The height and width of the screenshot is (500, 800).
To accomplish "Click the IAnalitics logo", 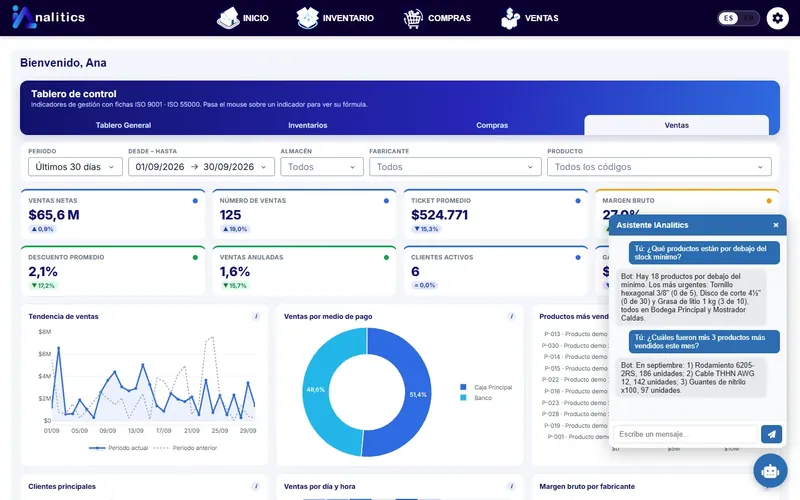I will (48, 17).
